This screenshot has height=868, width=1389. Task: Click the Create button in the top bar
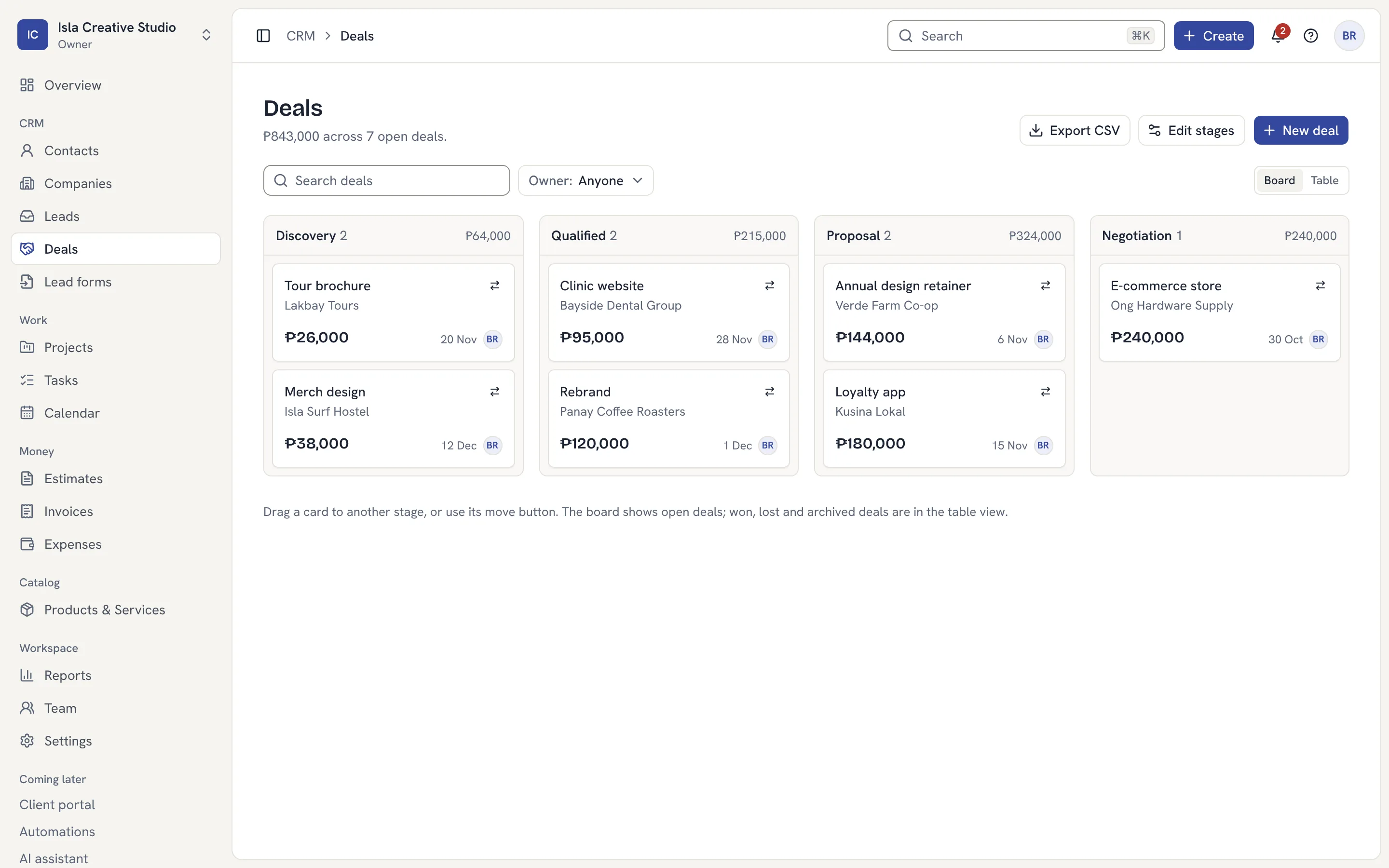coord(1213,36)
